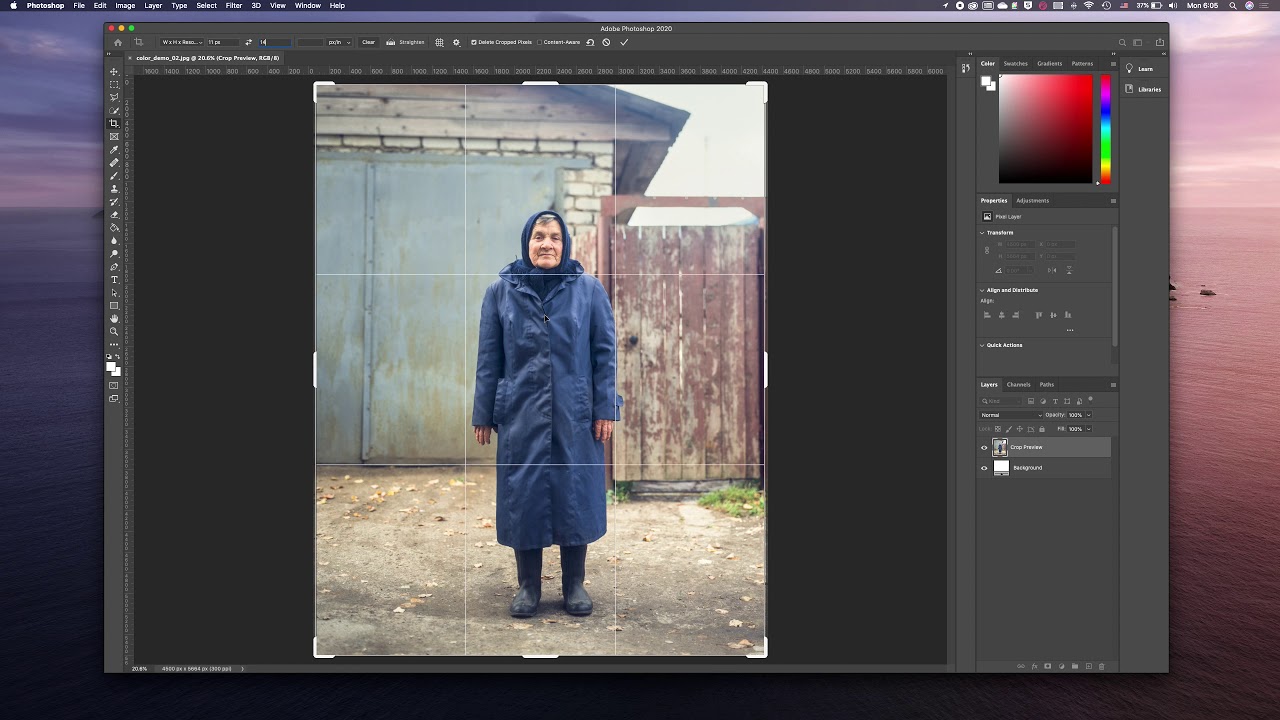Open the Filter menu
The width and height of the screenshot is (1280, 720).
point(233,5)
